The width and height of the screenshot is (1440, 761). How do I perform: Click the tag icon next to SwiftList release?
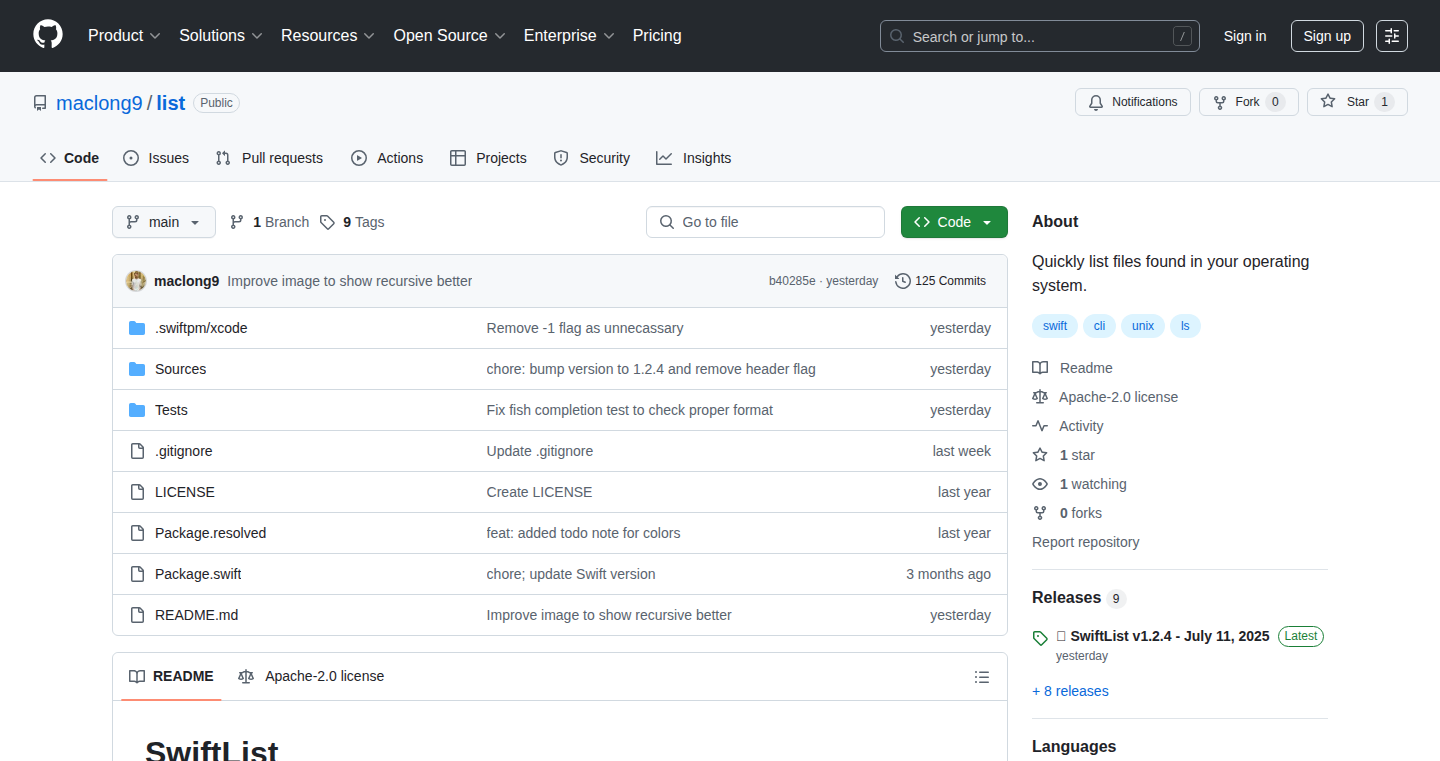(1040, 637)
